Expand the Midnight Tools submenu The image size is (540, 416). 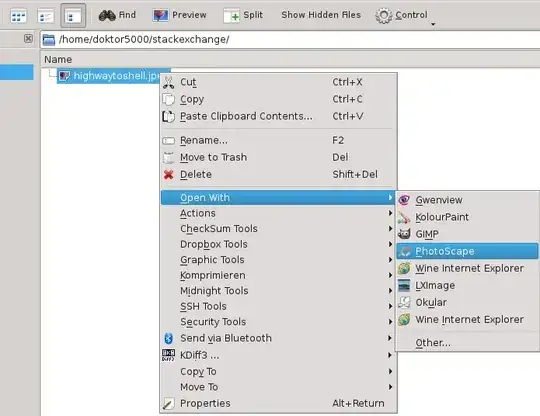point(278,291)
